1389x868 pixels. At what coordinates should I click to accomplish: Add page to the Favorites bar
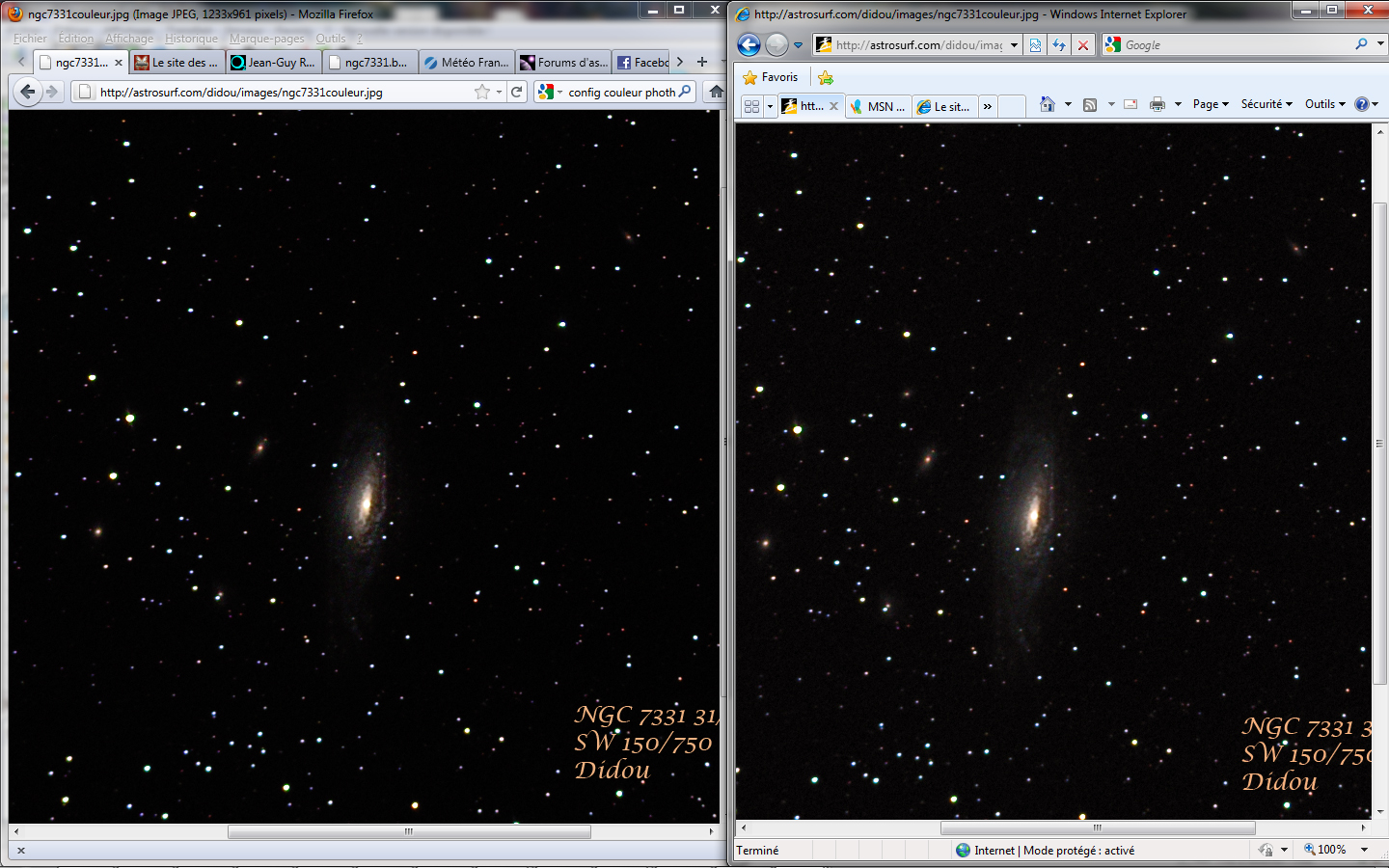pos(825,77)
